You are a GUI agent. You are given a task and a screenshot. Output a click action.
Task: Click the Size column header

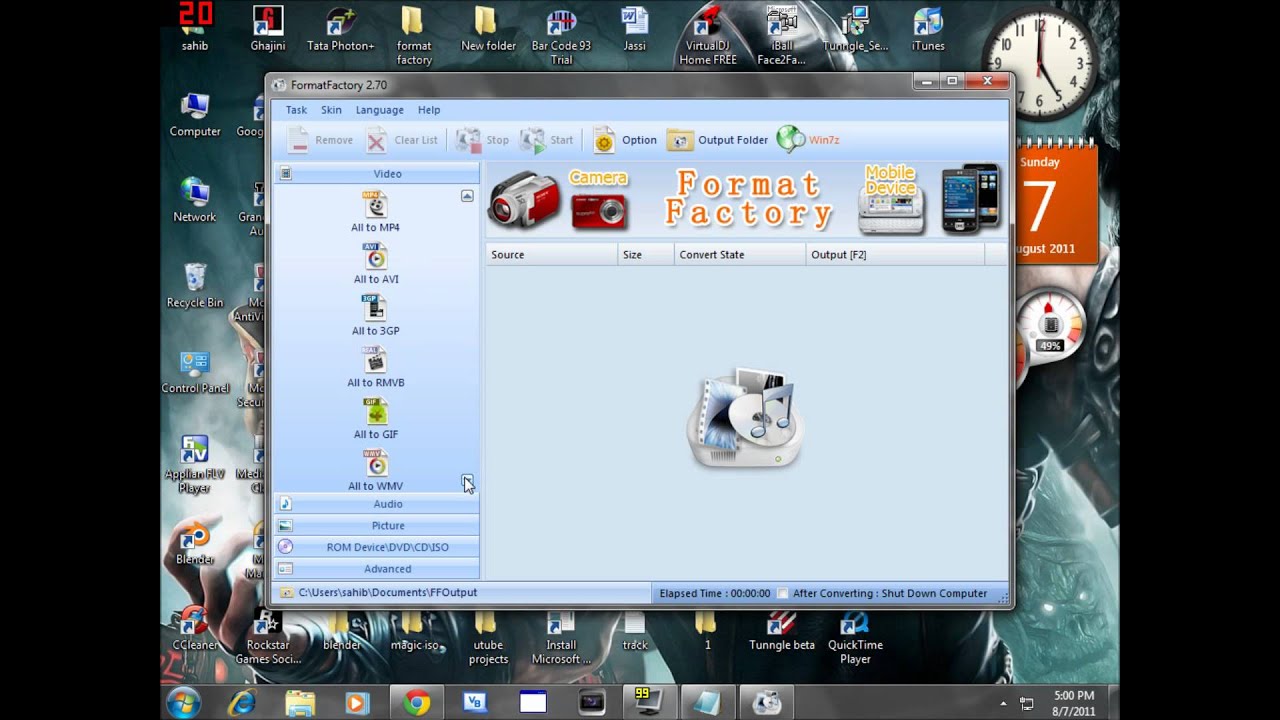click(x=646, y=255)
